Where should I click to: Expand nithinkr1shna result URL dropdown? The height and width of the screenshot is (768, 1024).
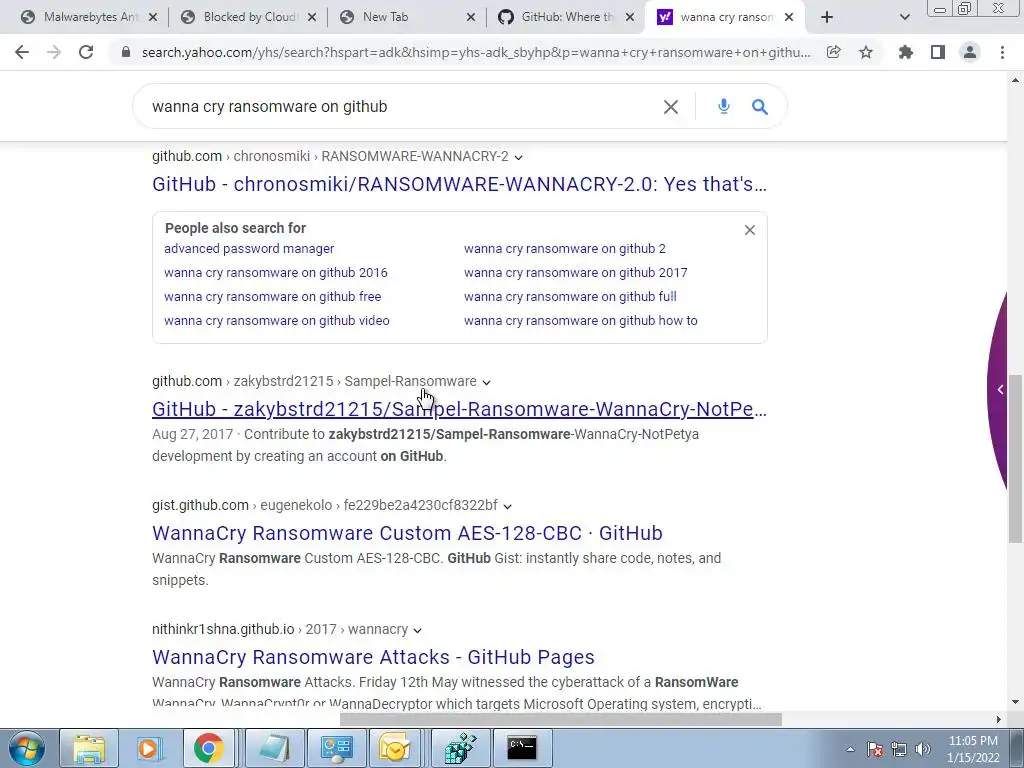pos(417,630)
